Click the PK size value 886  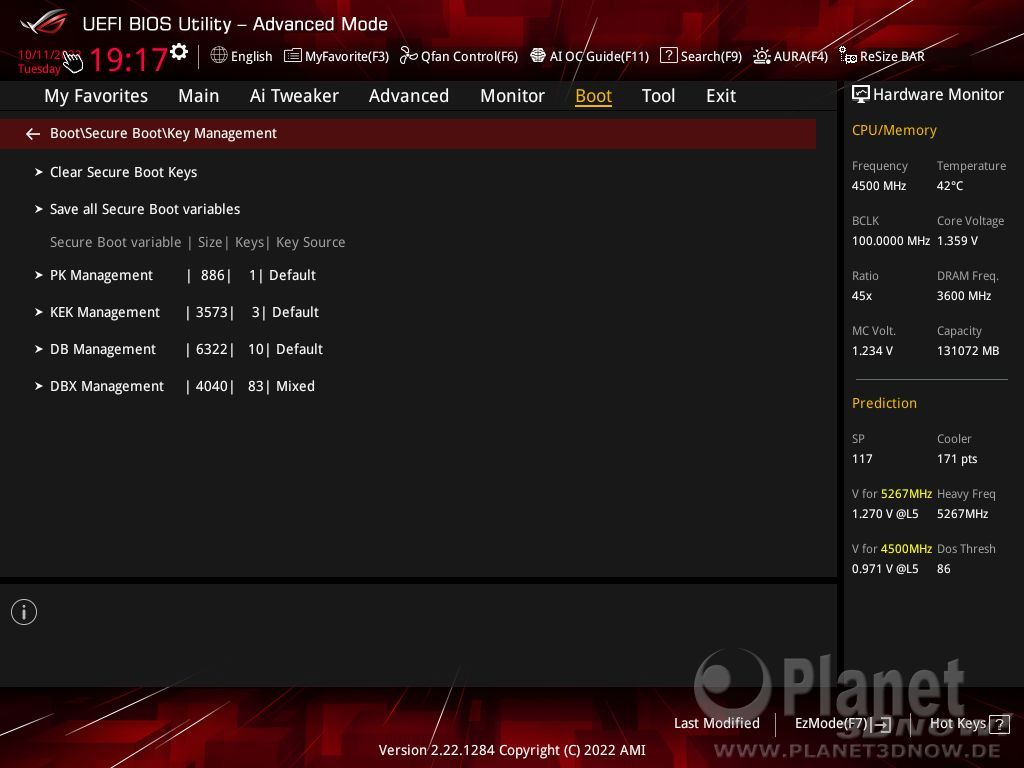point(212,276)
